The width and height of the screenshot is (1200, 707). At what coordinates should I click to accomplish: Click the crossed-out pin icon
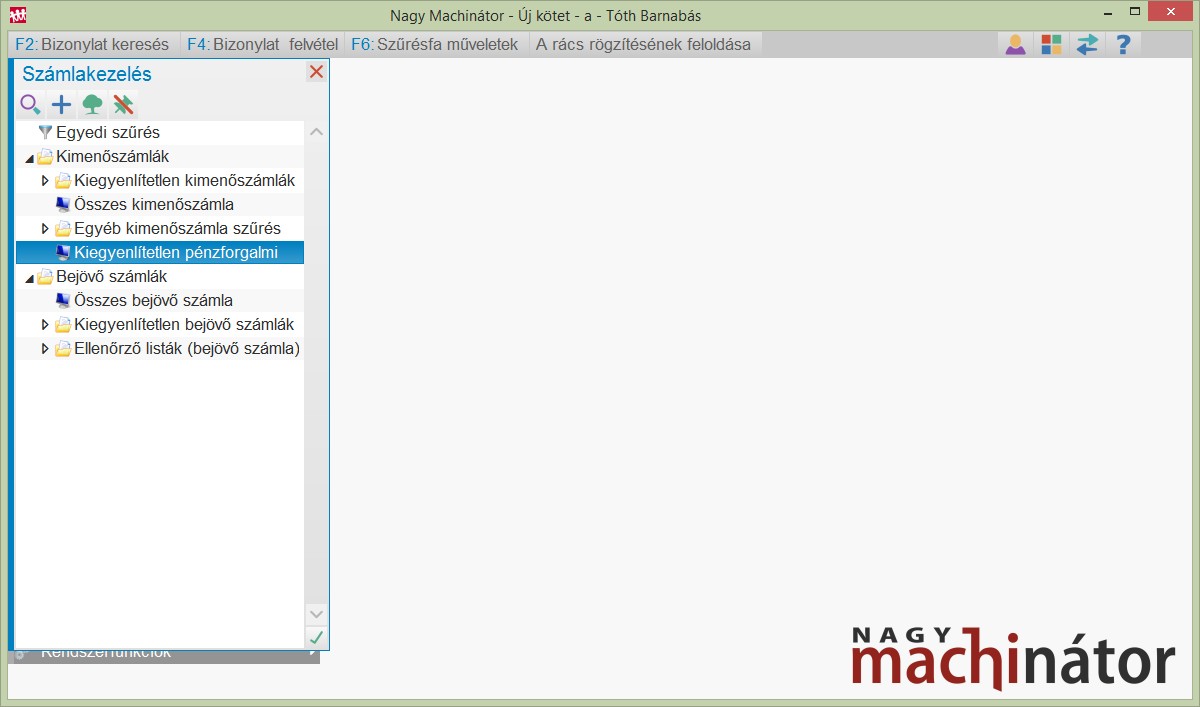click(x=123, y=104)
